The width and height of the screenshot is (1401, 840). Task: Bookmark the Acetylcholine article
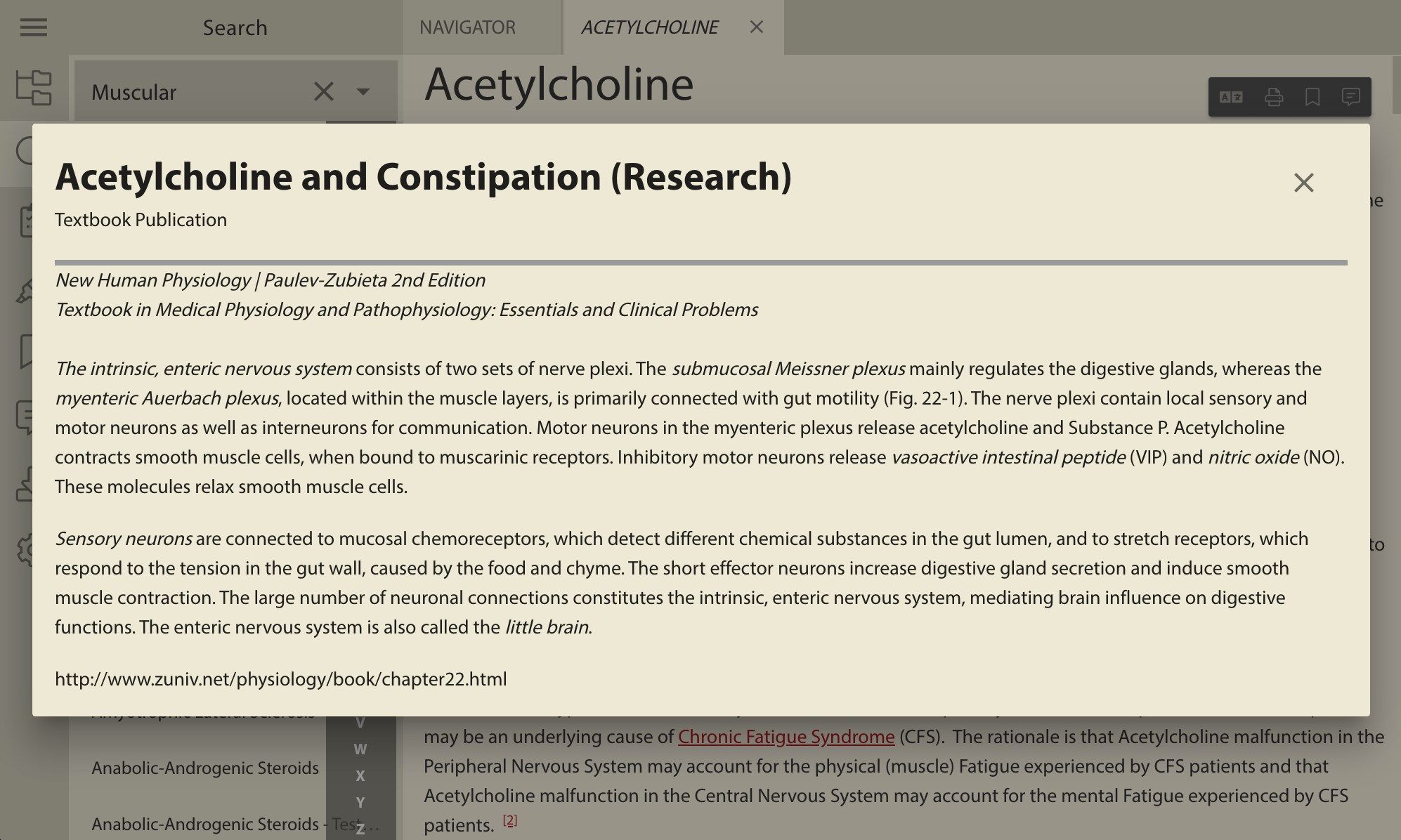point(1312,97)
